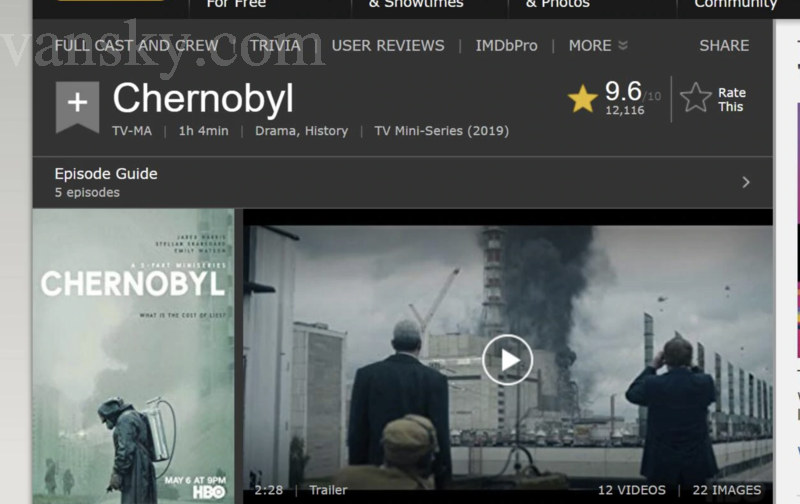The image size is (800, 504).
Task: Open the TRIVIA section
Action: click(x=275, y=45)
